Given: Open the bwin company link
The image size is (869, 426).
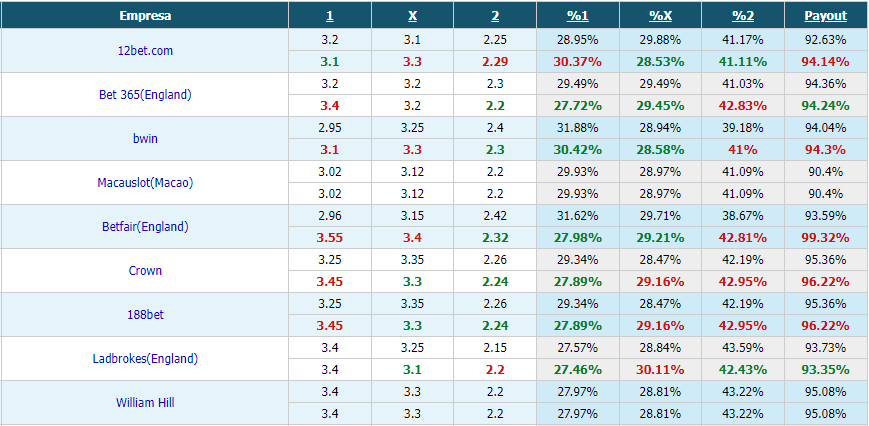Looking at the screenshot, I should [145, 138].
